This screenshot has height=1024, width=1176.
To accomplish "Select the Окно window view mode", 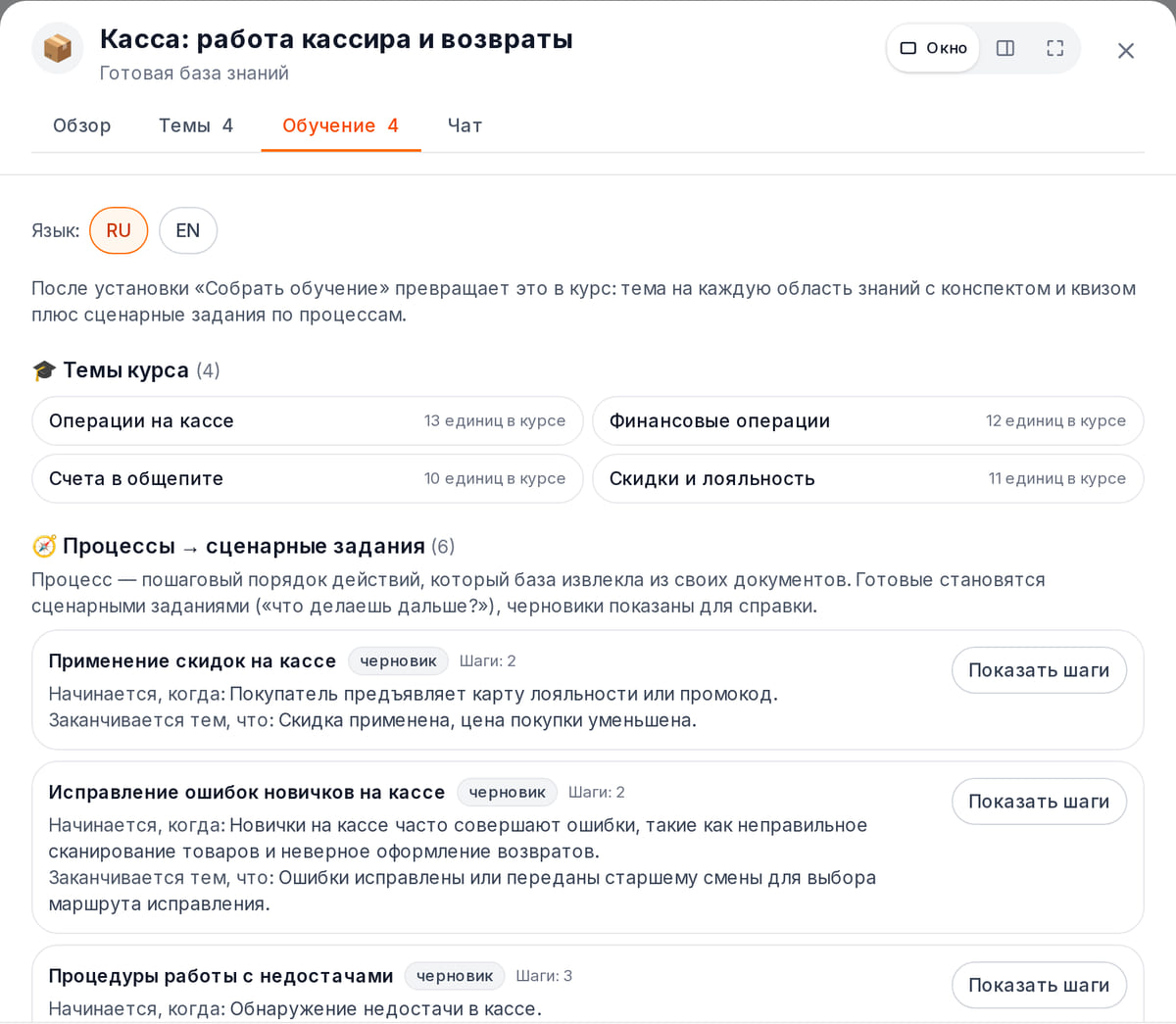I will pos(933,48).
